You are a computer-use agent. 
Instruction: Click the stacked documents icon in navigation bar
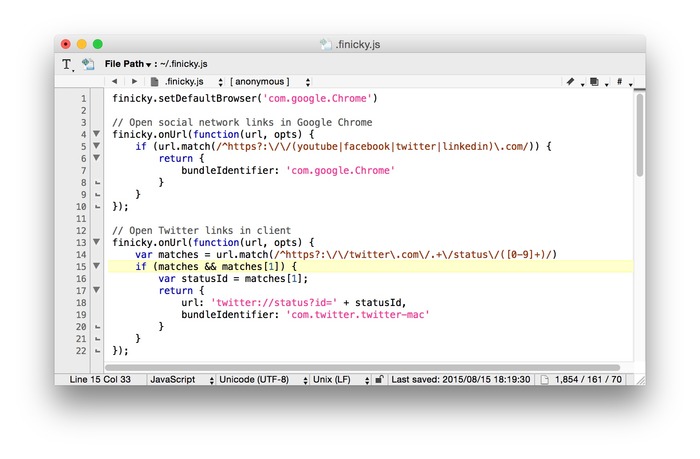(594, 82)
